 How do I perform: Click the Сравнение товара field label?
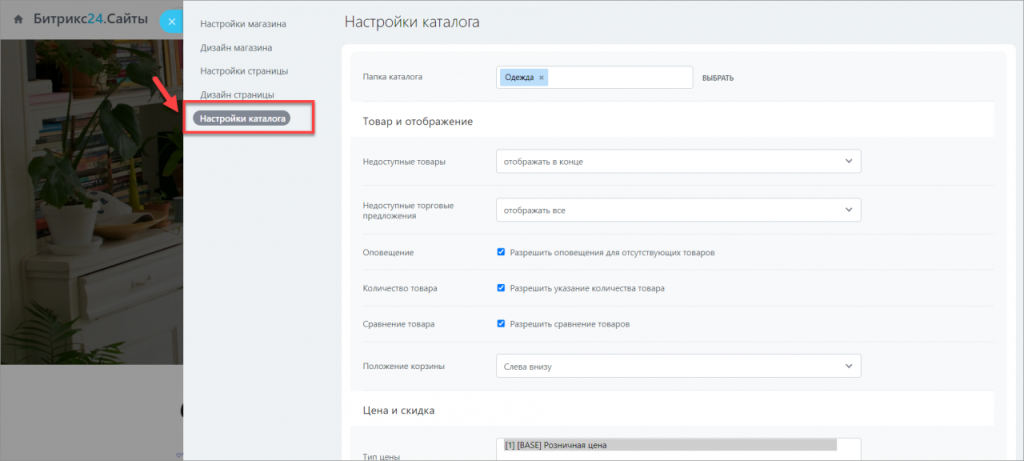[x=398, y=325]
